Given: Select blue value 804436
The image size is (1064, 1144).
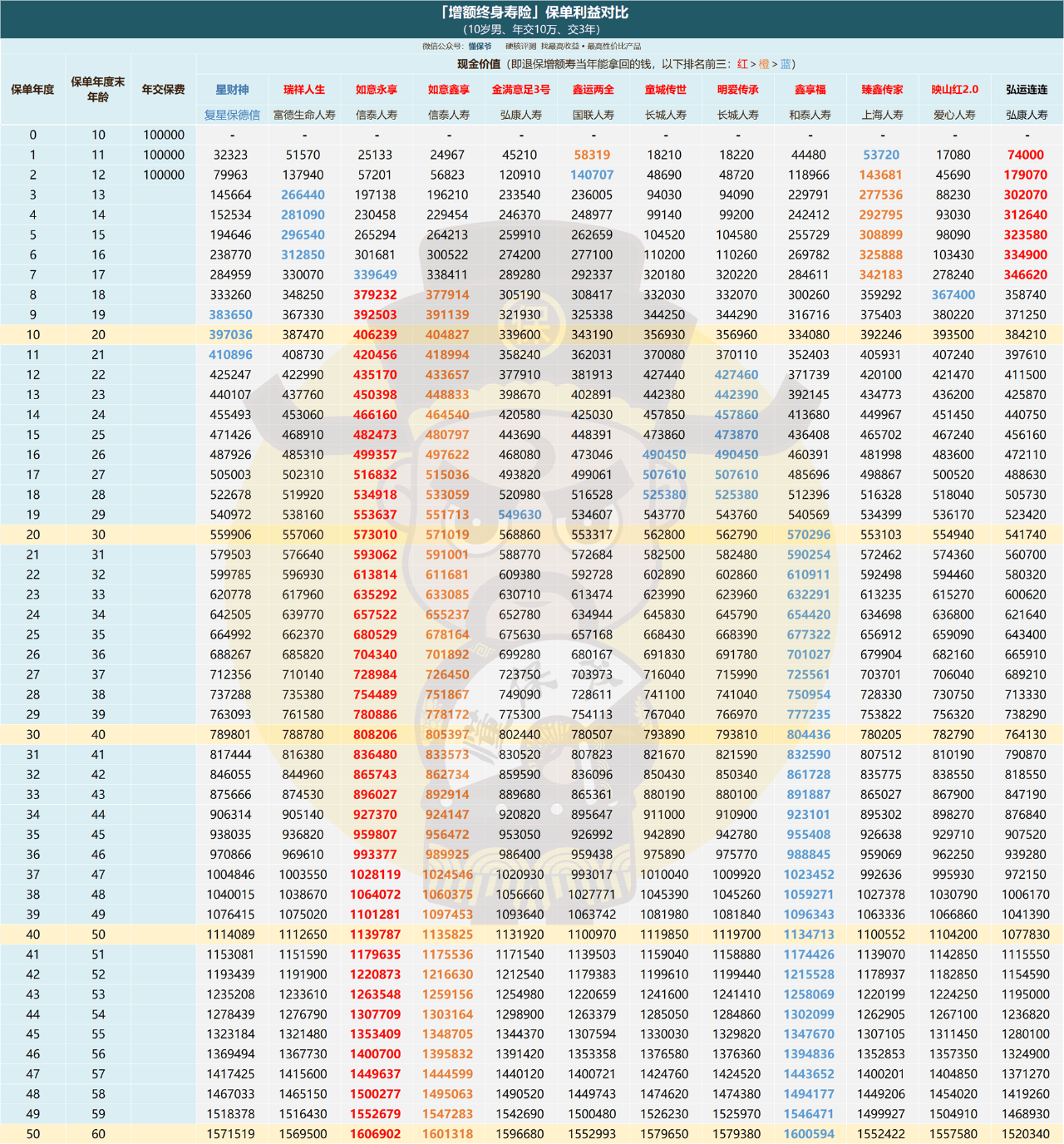Looking at the screenshot, I should point(809,735).
